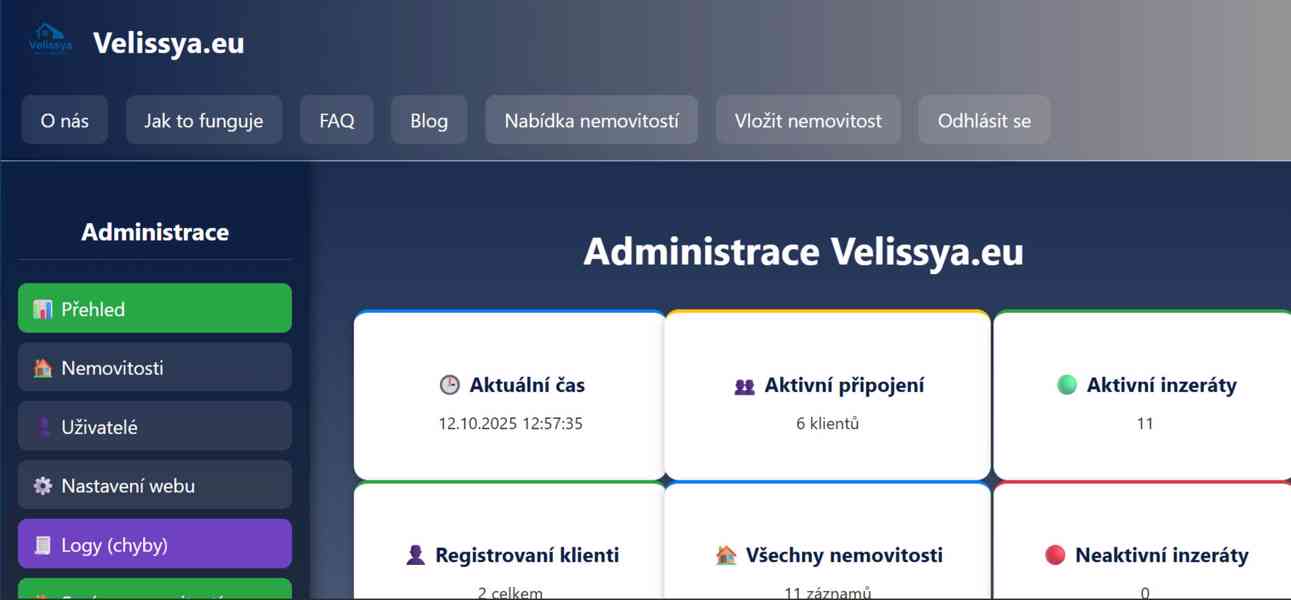The image size is (1291, 600).
Task: Click the green circle in Aktivní inzeráty card
Action: tap(1067, 385)
